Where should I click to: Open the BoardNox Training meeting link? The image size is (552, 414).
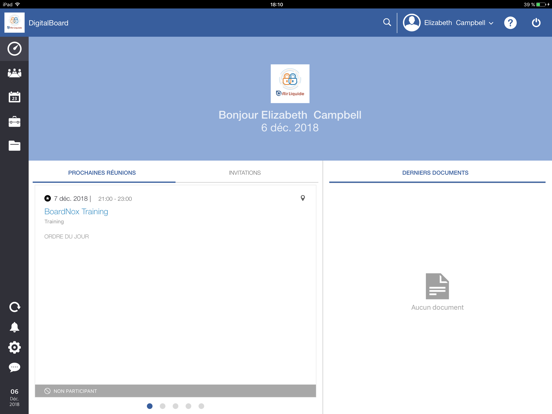click(76, 212)
